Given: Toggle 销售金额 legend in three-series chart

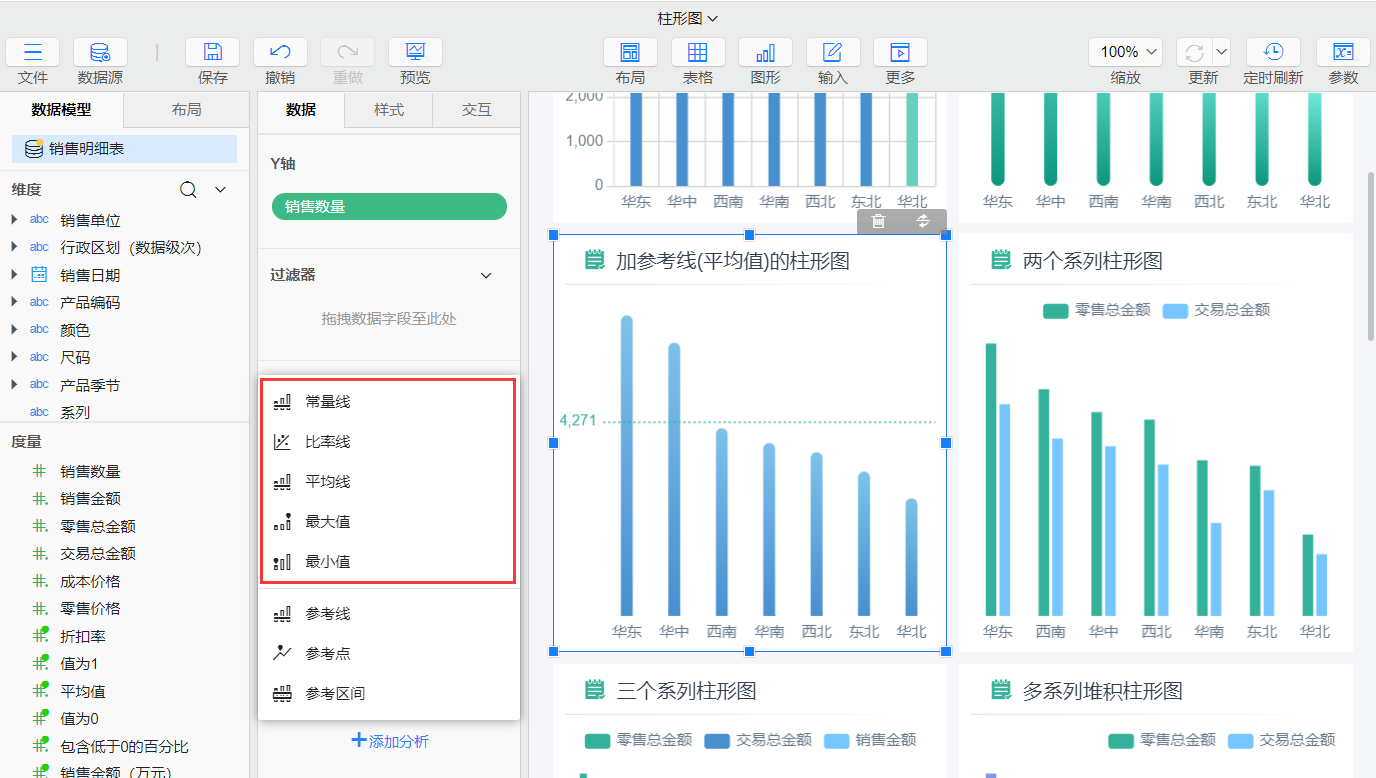Looking at the screenshot, I should click(x=870, y=741).
